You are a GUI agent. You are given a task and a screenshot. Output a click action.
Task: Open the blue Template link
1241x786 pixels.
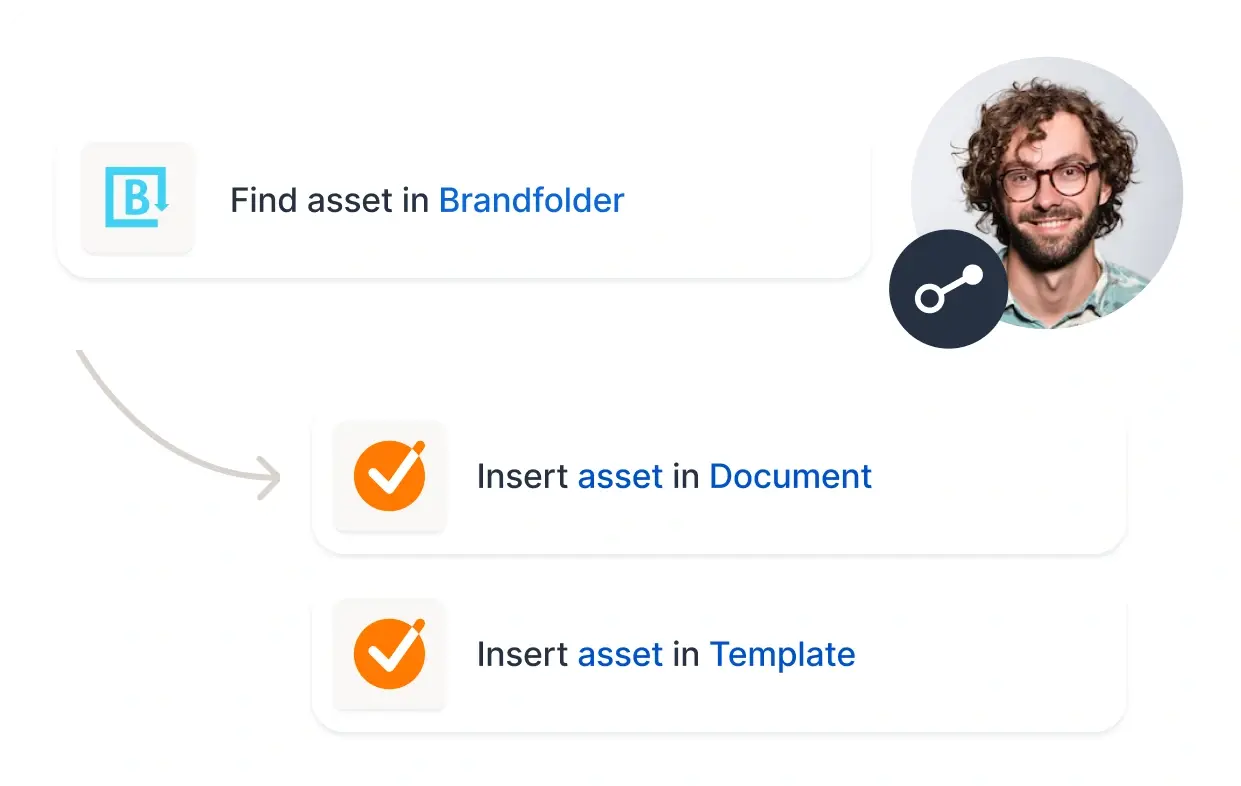click(x=782, y=654)
